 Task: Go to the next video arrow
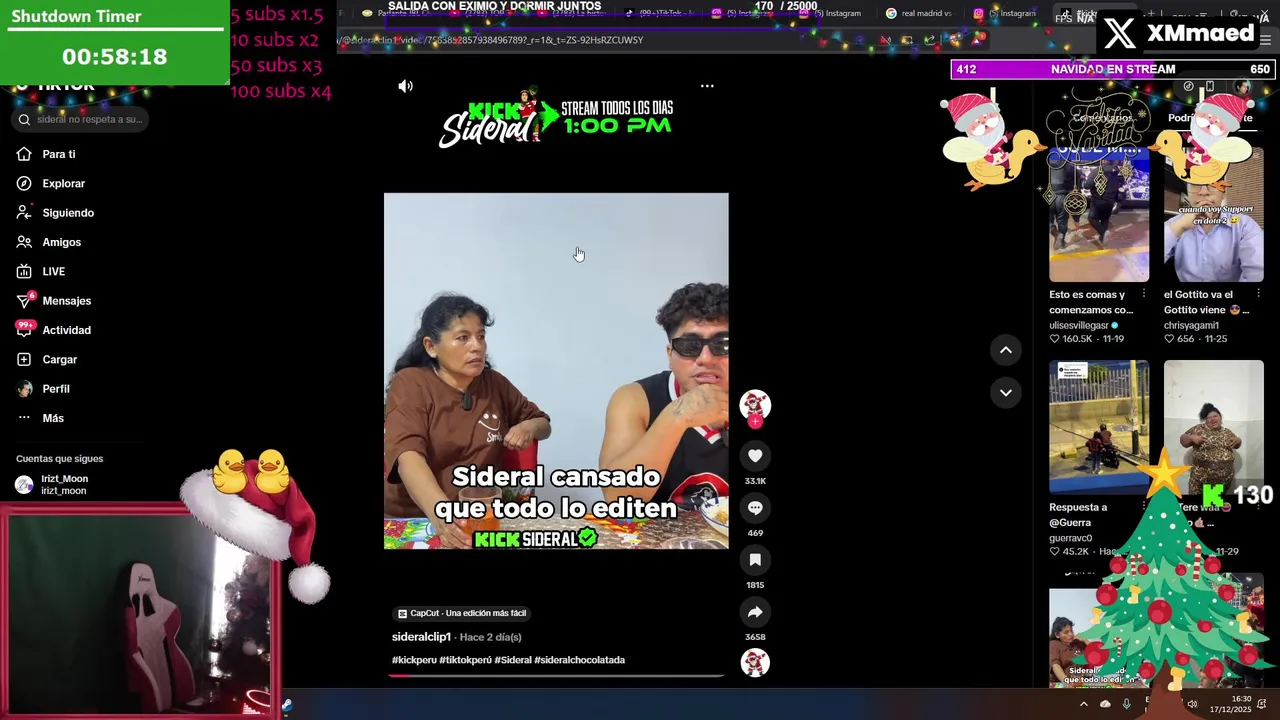pos(1006,392)
